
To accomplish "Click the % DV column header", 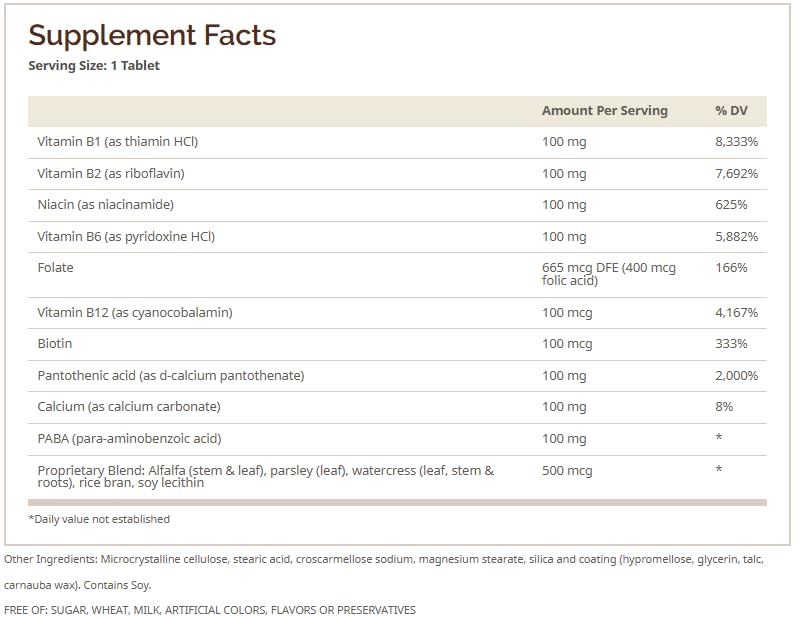I will tap(731, 111).
